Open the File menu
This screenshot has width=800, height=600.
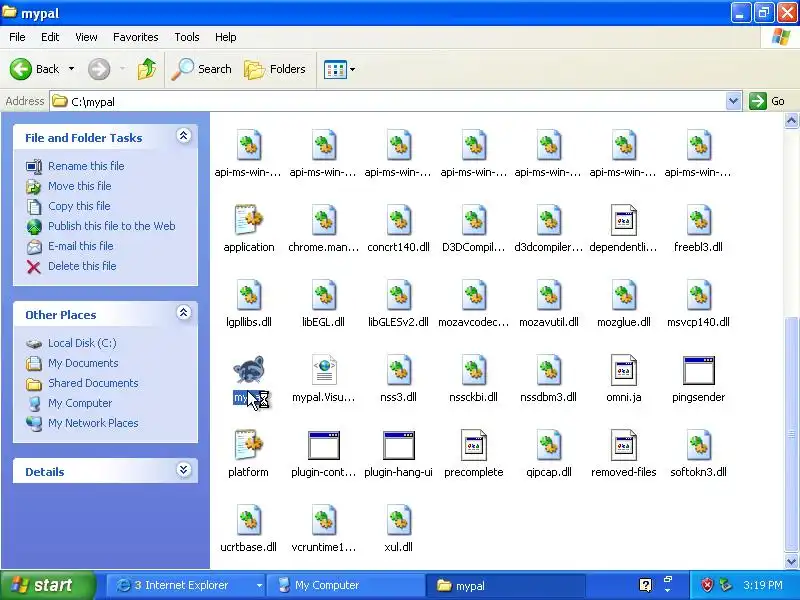(x=17, y=37)
